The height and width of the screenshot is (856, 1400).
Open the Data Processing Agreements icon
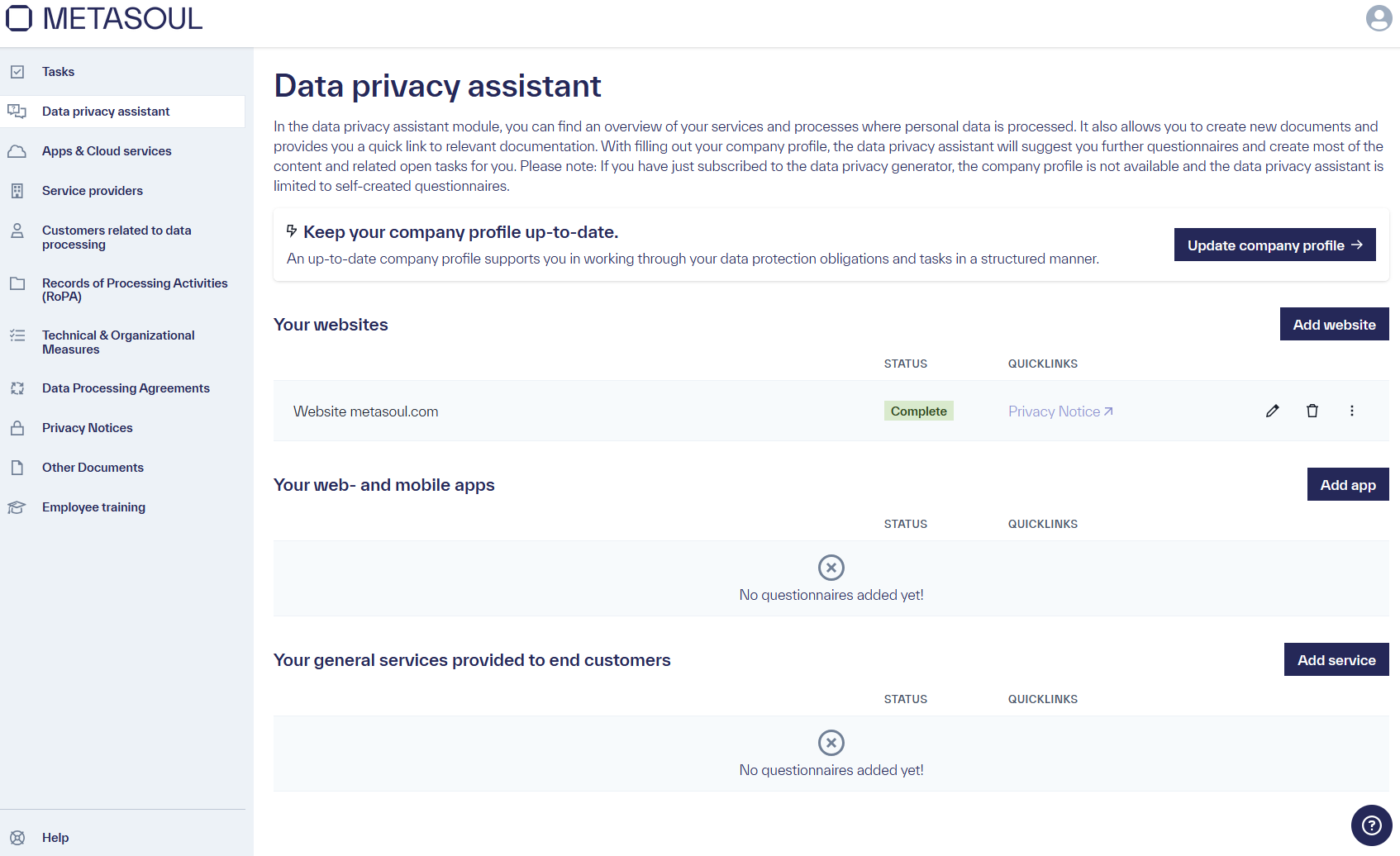click(x=17, y=388)
